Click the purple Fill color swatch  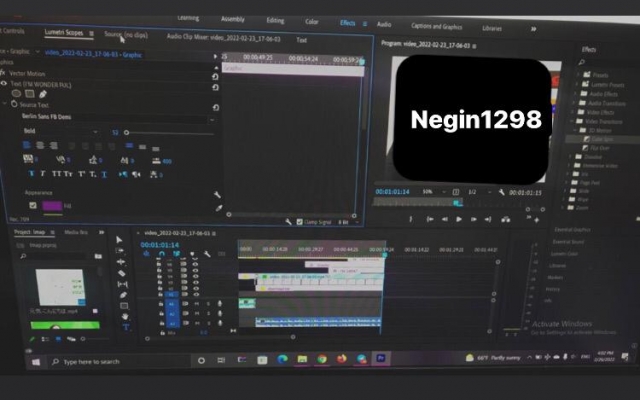point(51,205)
